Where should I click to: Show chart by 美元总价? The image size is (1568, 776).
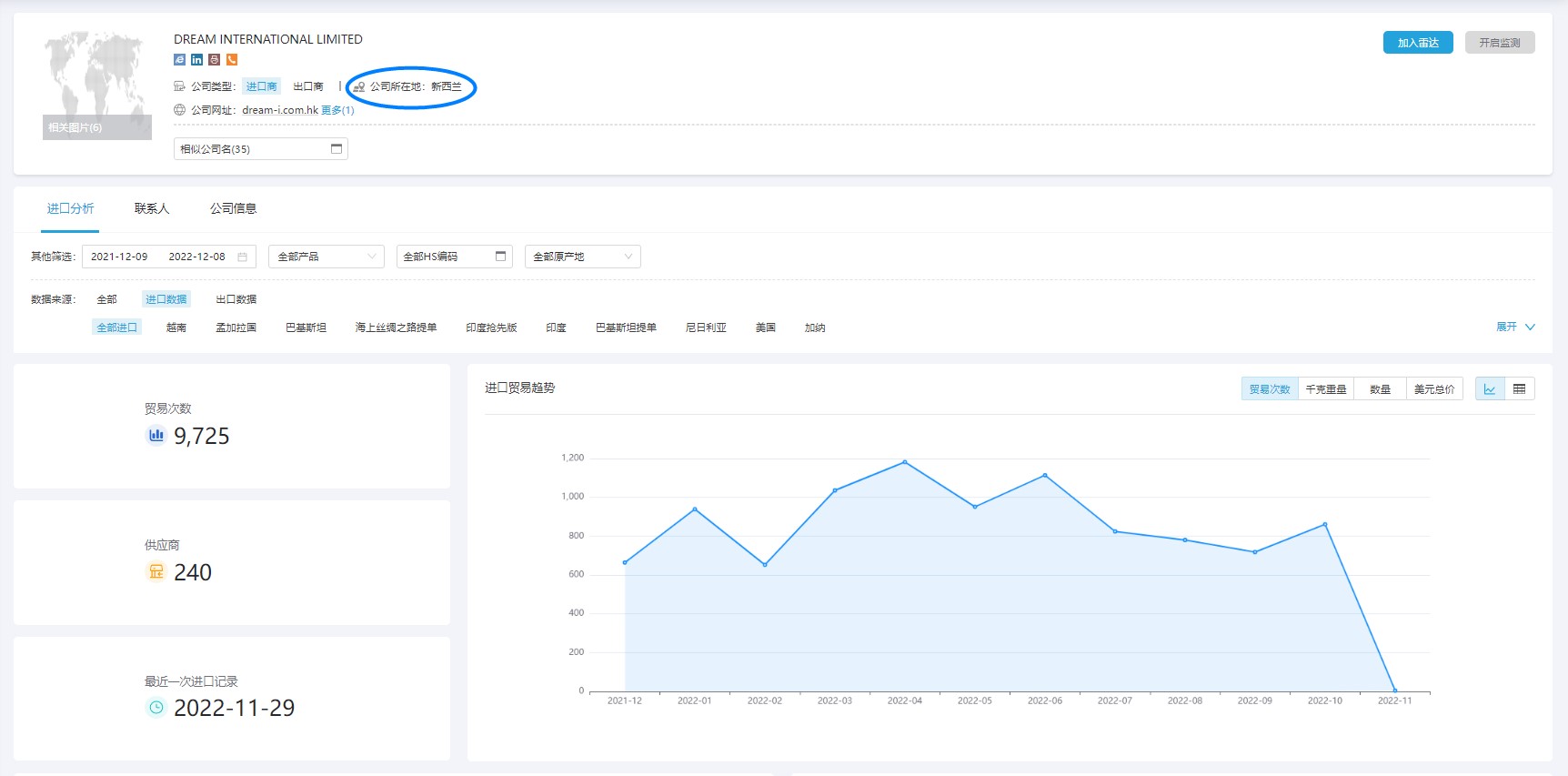coord(1434,389)
